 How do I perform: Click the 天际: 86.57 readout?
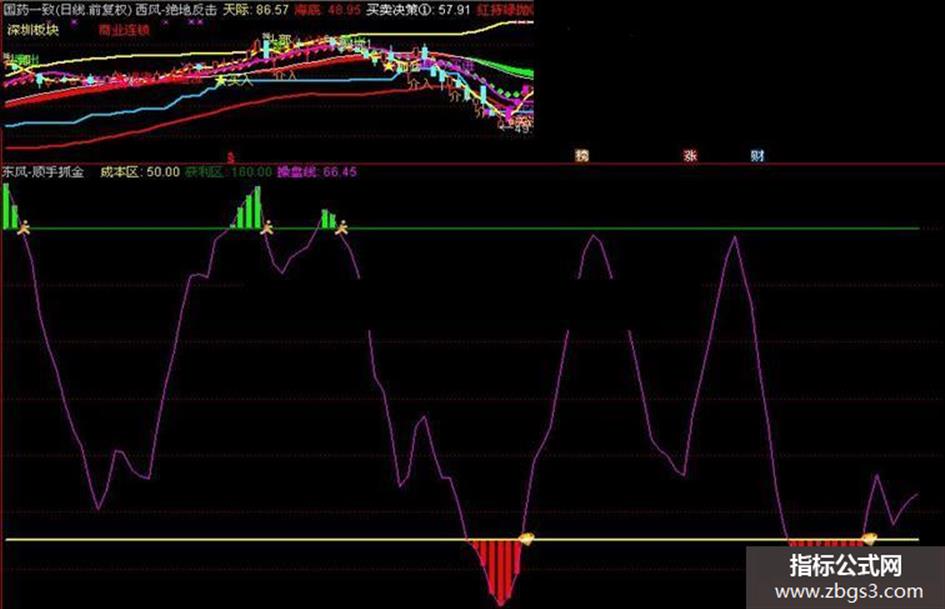tap(256, 10)
